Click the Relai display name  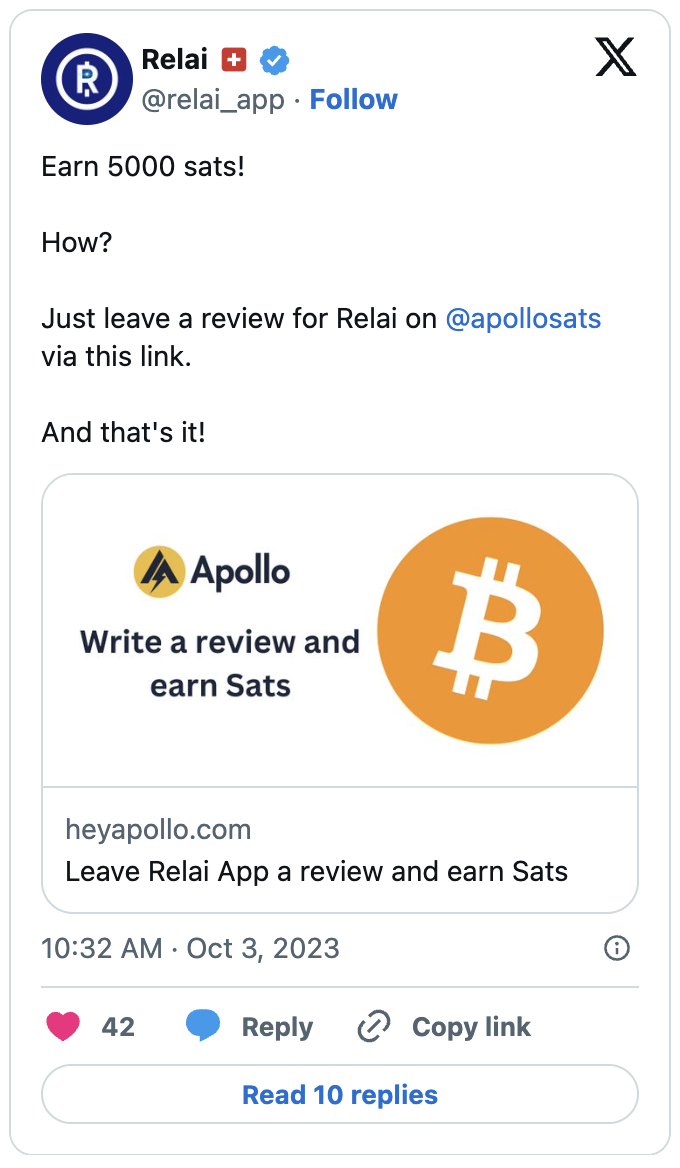coord(174,58)
